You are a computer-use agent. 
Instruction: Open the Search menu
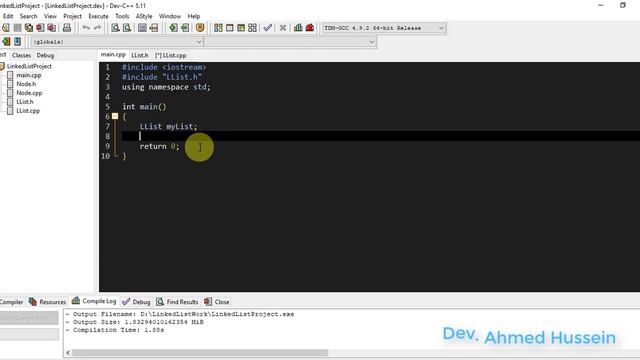[x=29, y=16]
